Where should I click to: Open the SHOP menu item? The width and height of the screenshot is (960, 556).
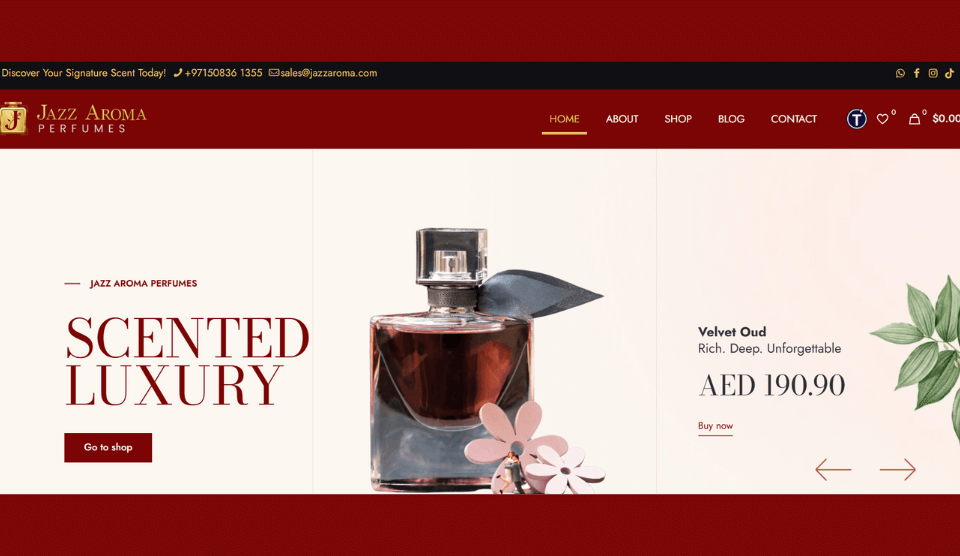point(678,119)
